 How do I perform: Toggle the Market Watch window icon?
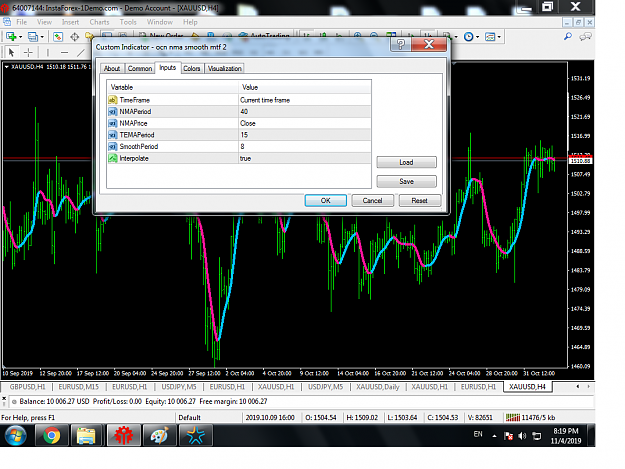58,37
